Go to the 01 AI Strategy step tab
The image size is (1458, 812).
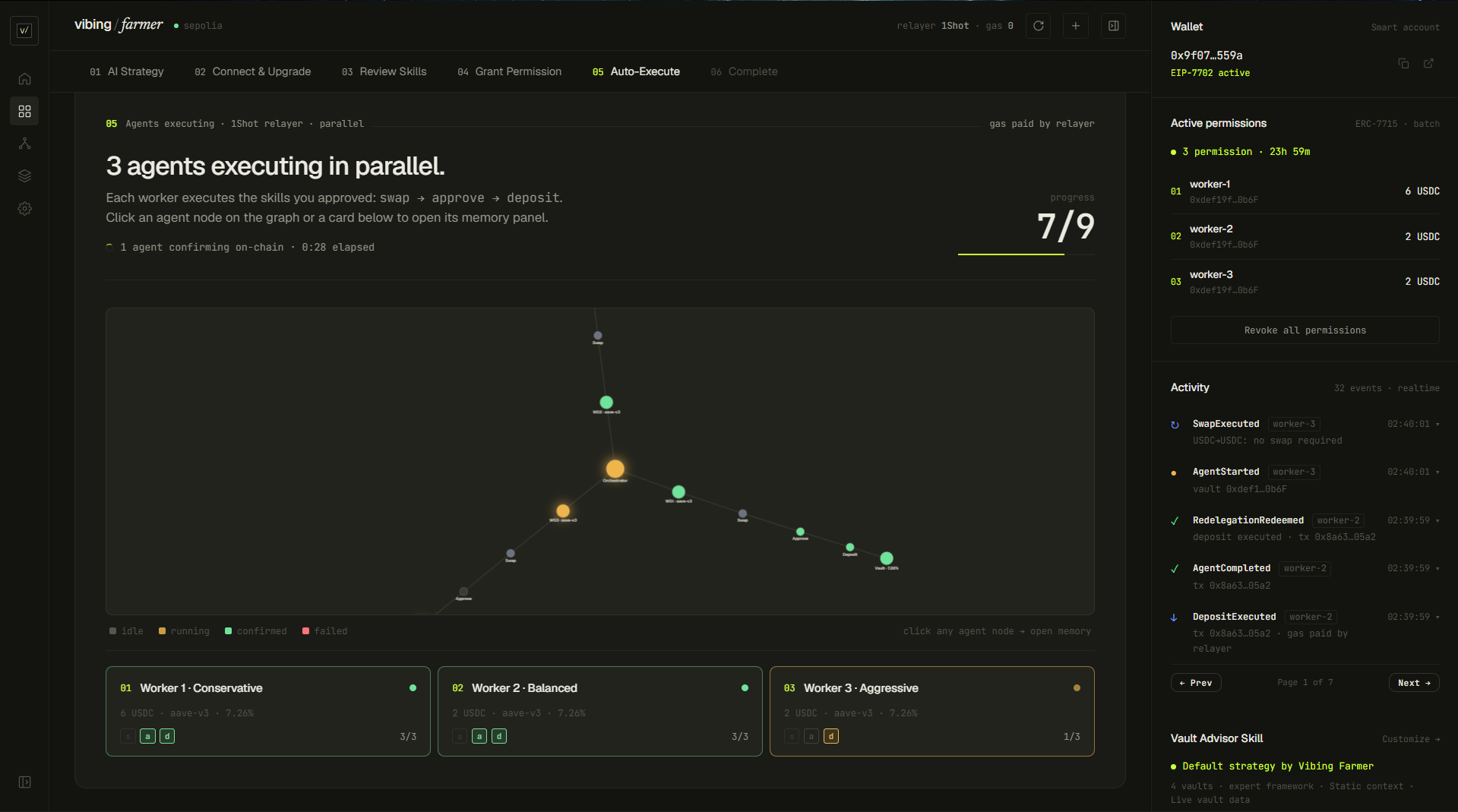pos(127,71)
